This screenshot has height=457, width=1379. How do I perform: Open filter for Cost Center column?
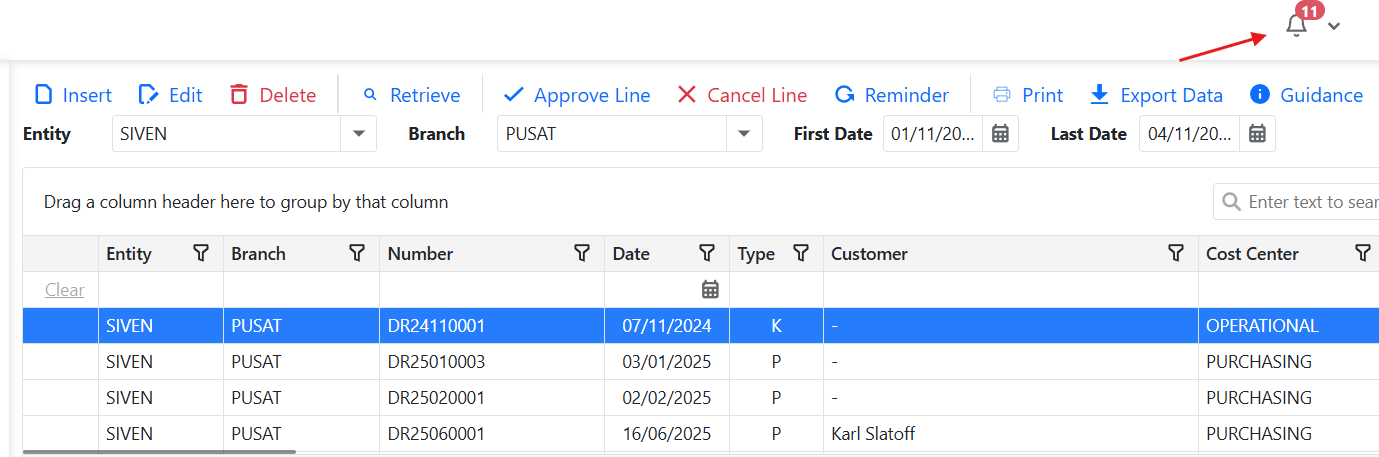click(x=1362, y=253)
